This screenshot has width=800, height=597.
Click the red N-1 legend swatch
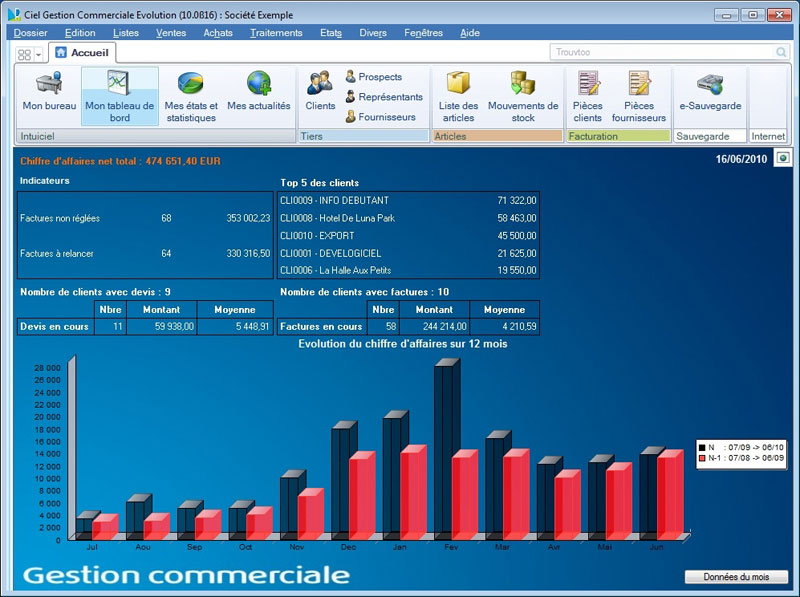[704, 458]
